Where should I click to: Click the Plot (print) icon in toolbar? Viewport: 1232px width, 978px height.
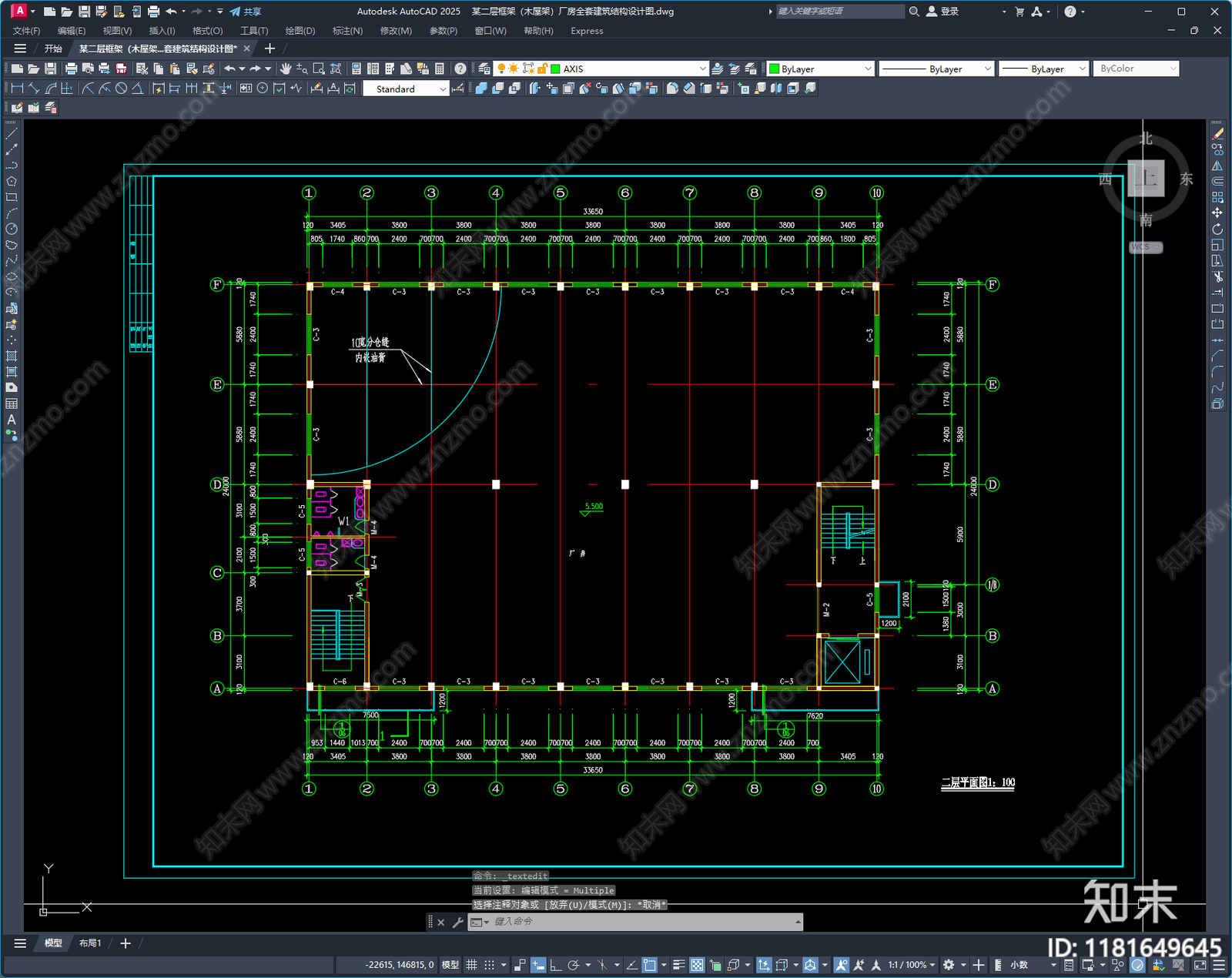pos(71,69)
